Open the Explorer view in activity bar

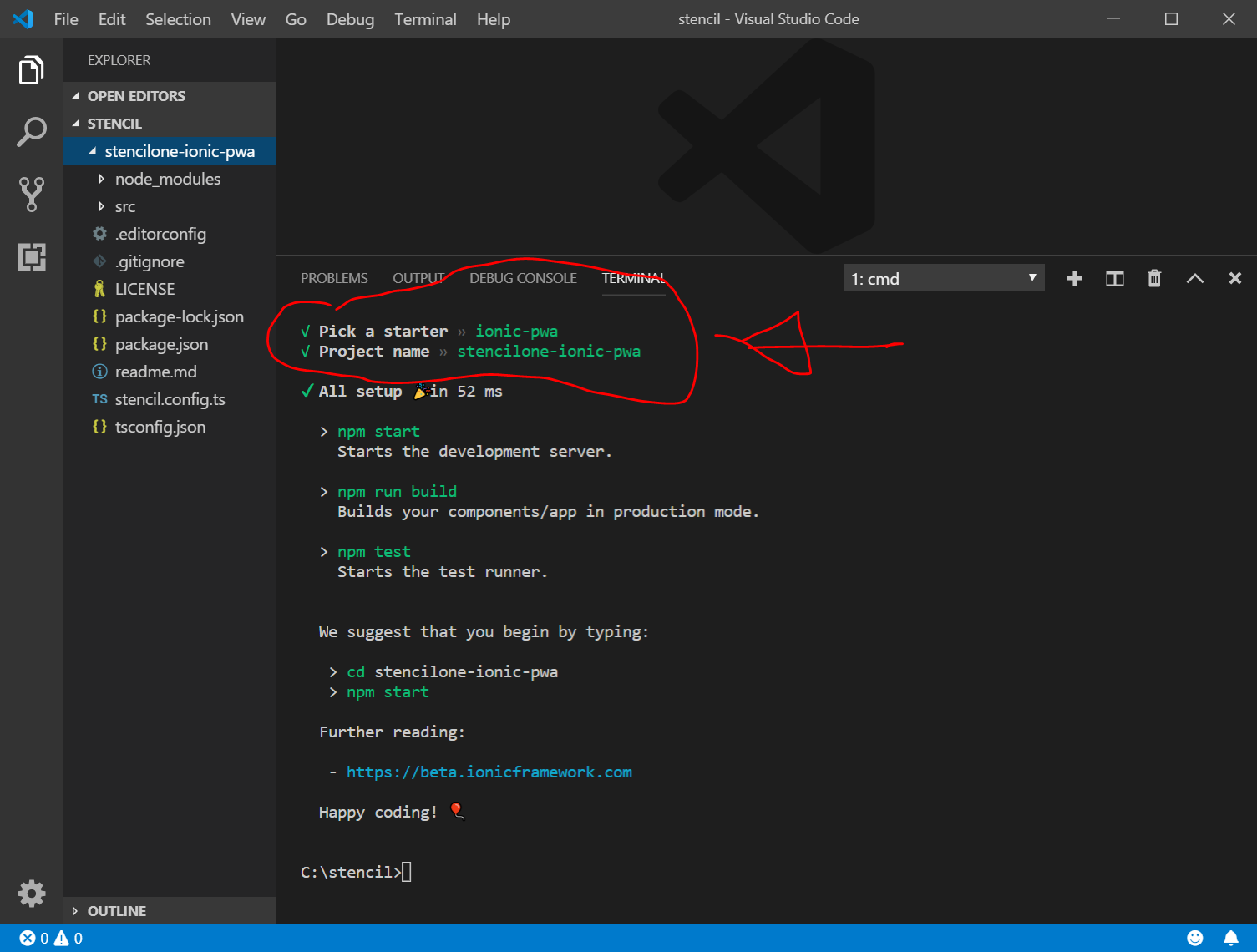31,70
